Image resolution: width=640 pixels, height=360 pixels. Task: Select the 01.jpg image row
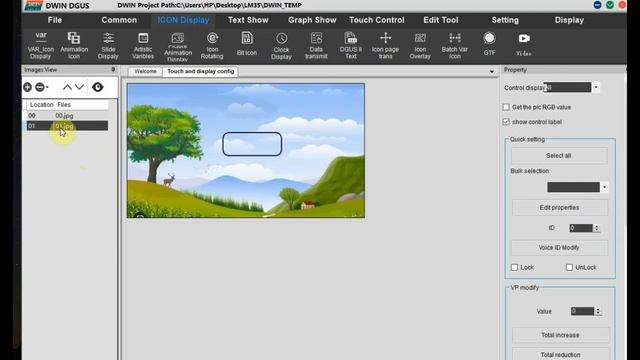[x=67, y=126]
